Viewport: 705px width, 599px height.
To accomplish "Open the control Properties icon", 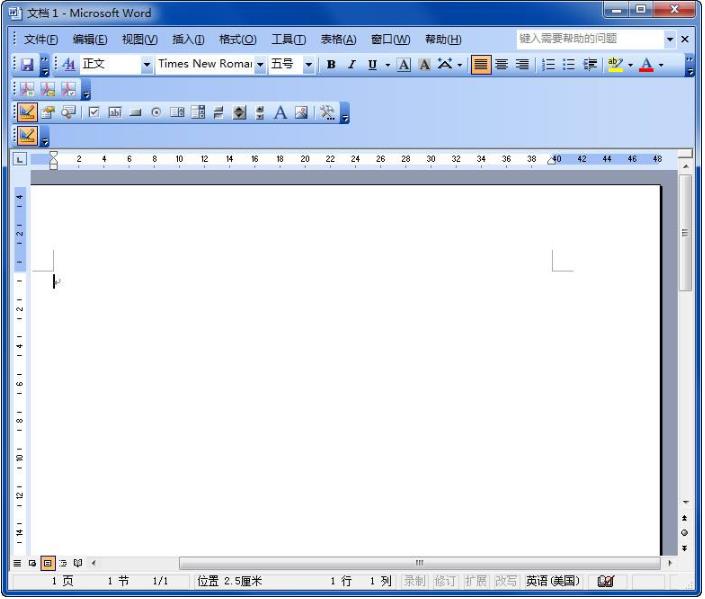I will pyautogui.click(x=48, y=112).
